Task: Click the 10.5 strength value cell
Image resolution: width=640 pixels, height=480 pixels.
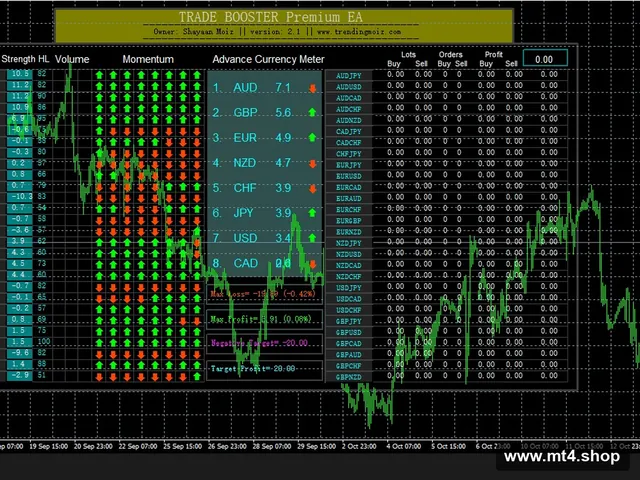Action: click(x=20, y=74)
